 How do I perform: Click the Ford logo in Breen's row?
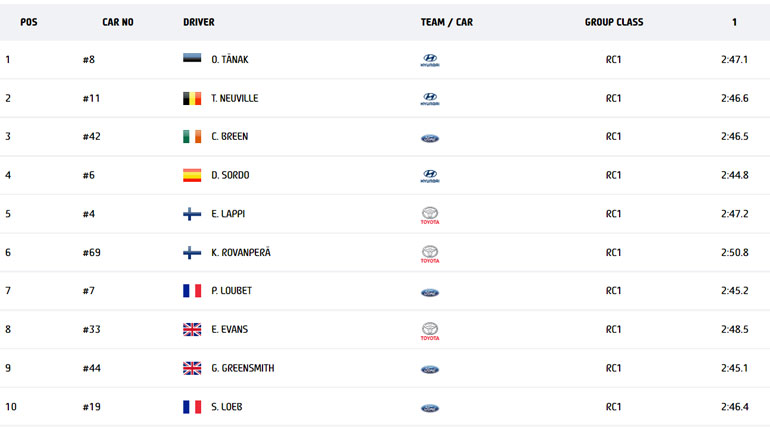click(430, 138)
